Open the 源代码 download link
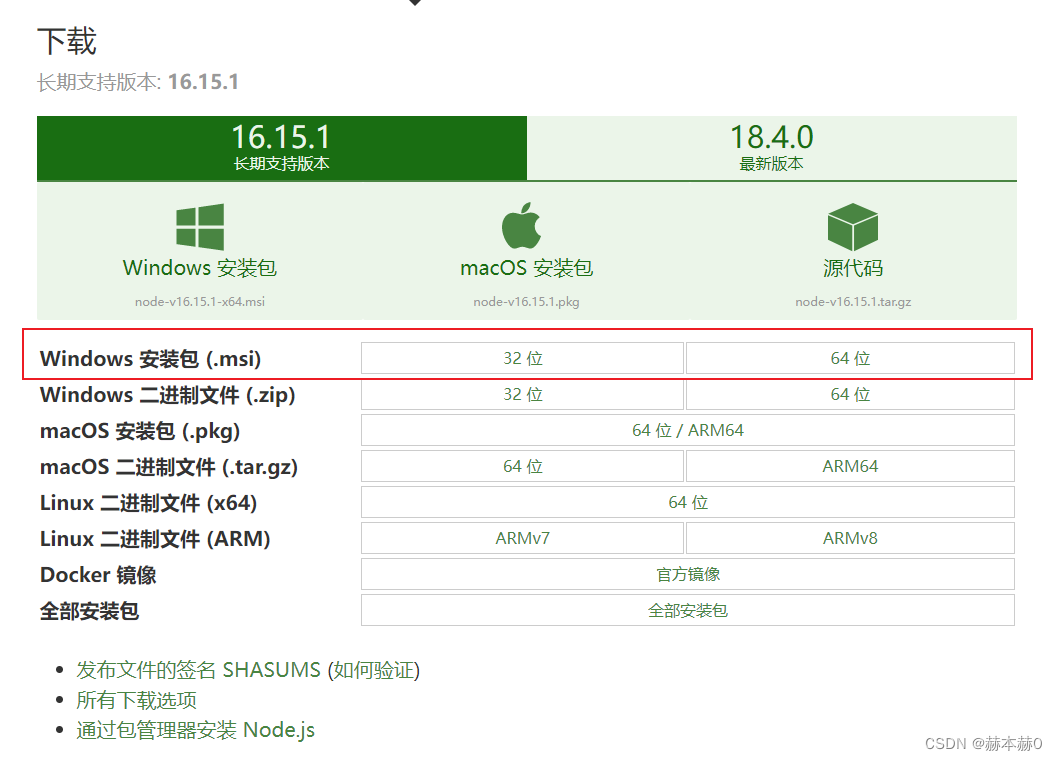Viewport: 1057px width, 761px height. point(853,268)
